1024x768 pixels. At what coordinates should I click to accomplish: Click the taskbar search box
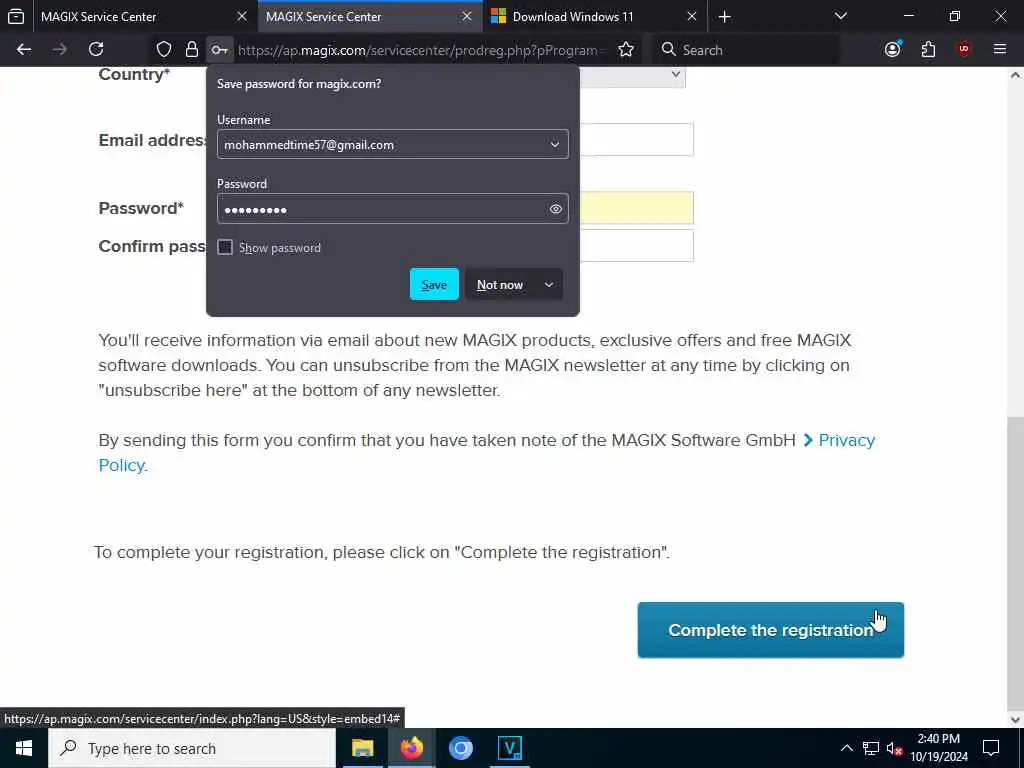click(192, 748)
